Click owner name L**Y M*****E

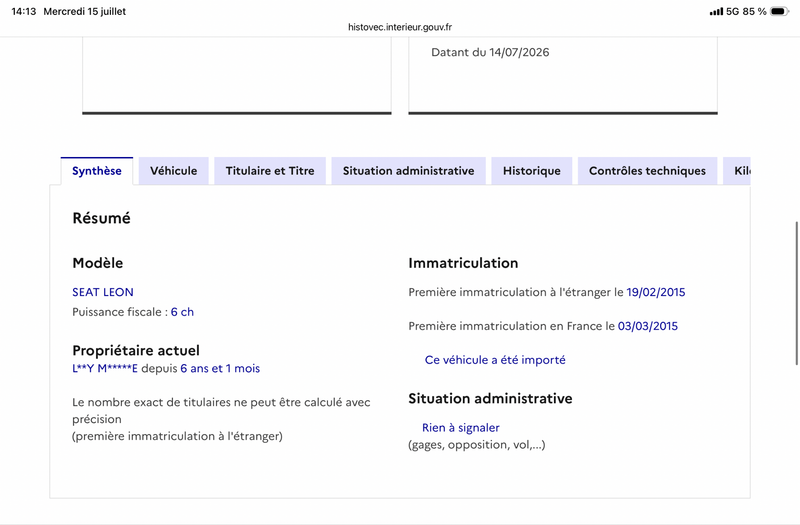(105, 368)
